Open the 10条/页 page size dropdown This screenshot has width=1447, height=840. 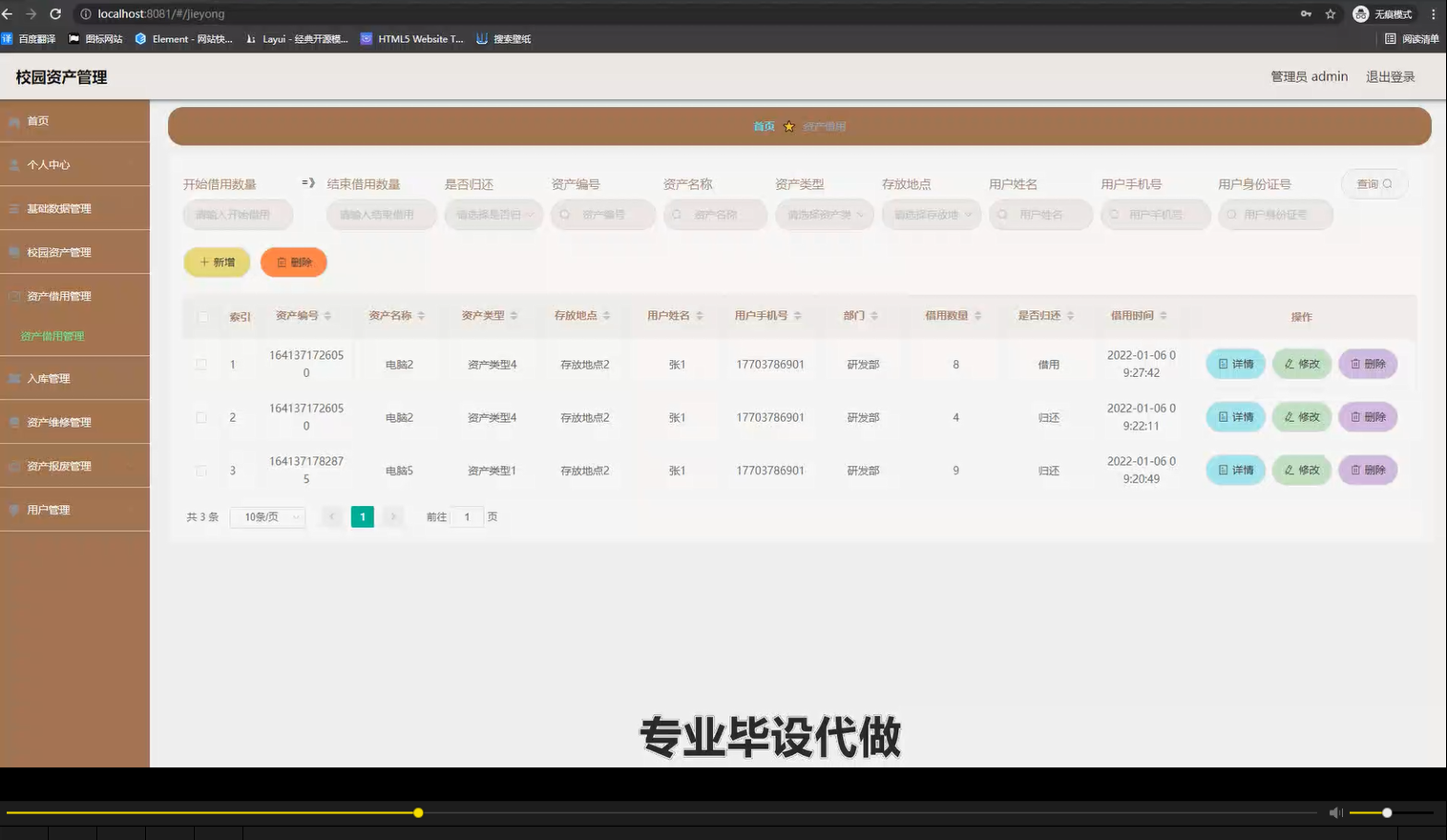267,516
